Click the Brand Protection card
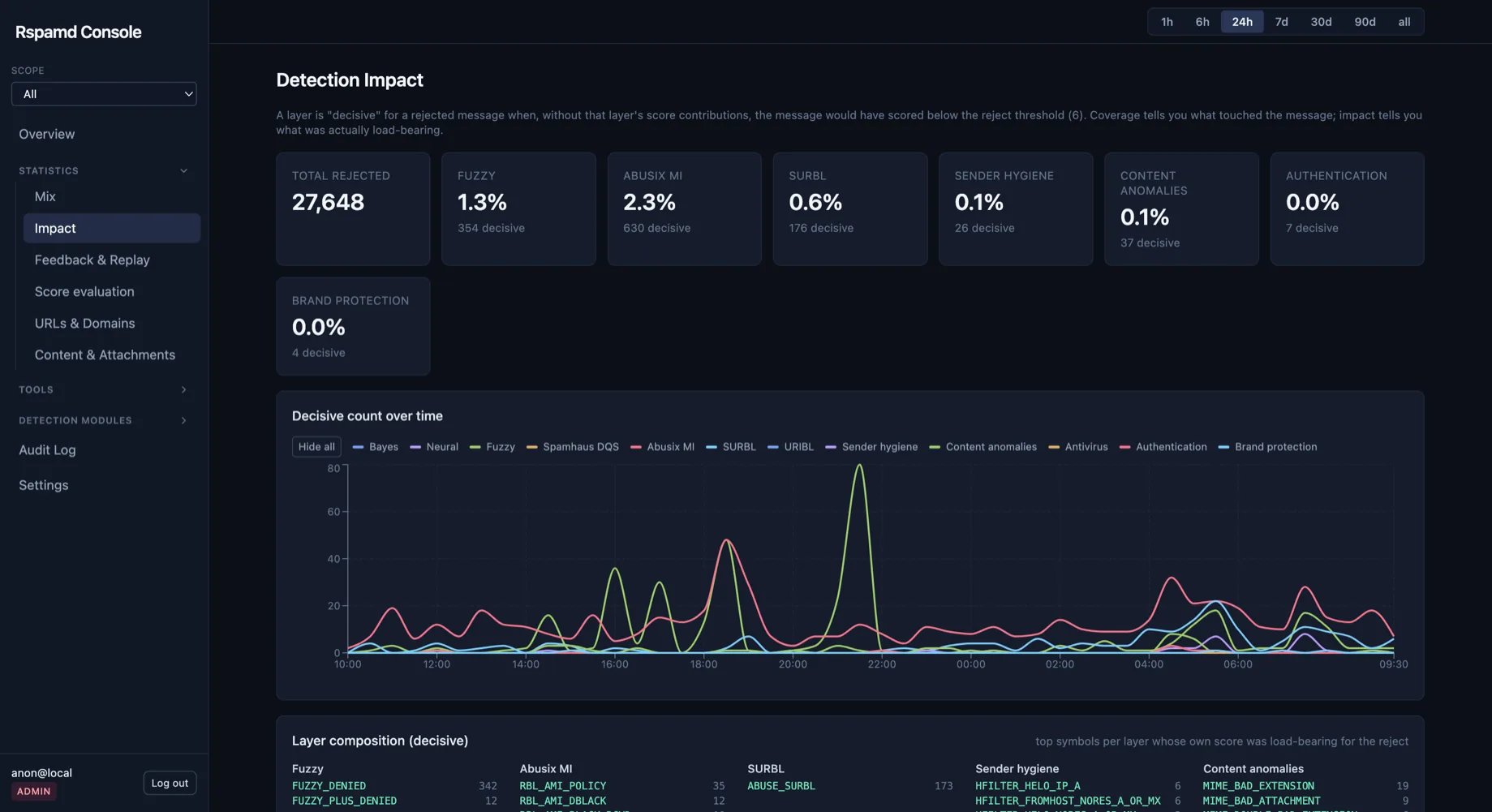 click(x=353, y=327)
